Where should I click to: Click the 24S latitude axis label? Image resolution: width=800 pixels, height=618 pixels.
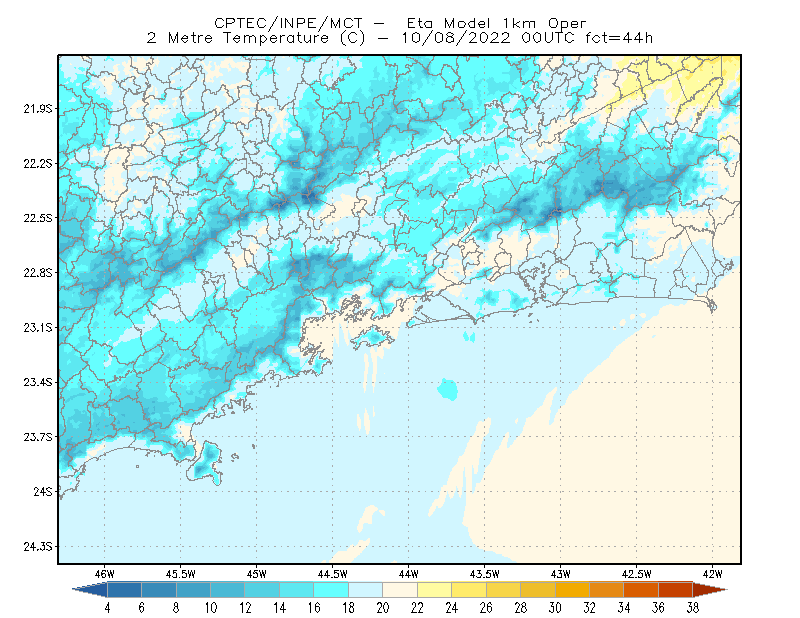coord(42,491)
